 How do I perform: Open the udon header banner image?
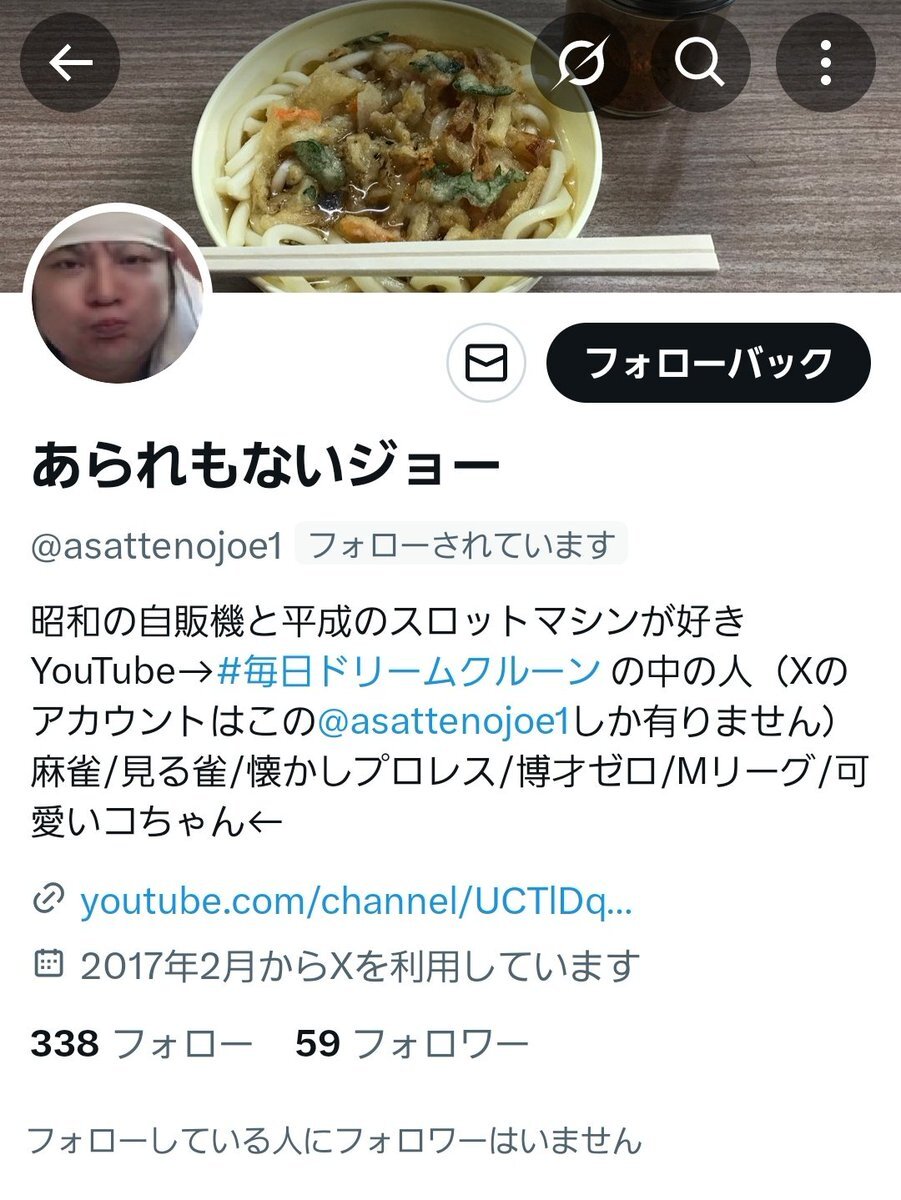(x=450, y=146)
